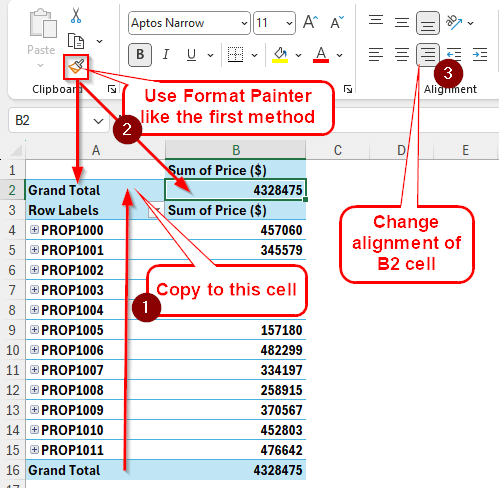Click the Increase Font Size icon

(311, 23)
